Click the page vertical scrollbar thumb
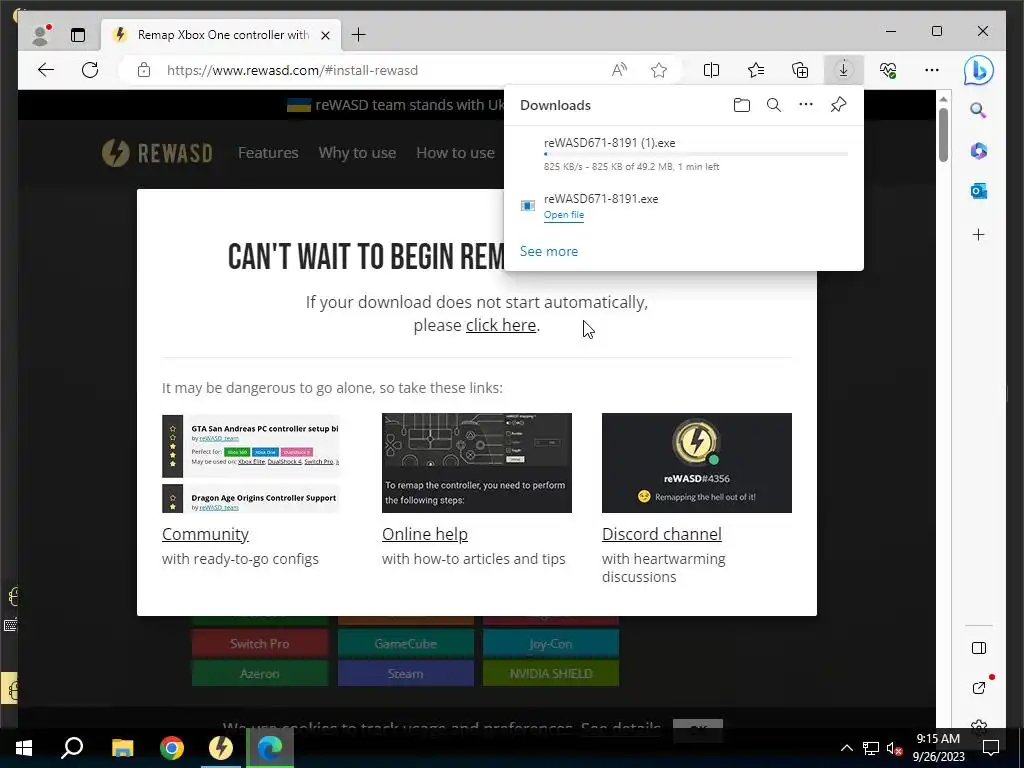 click(x=943, y=135)
